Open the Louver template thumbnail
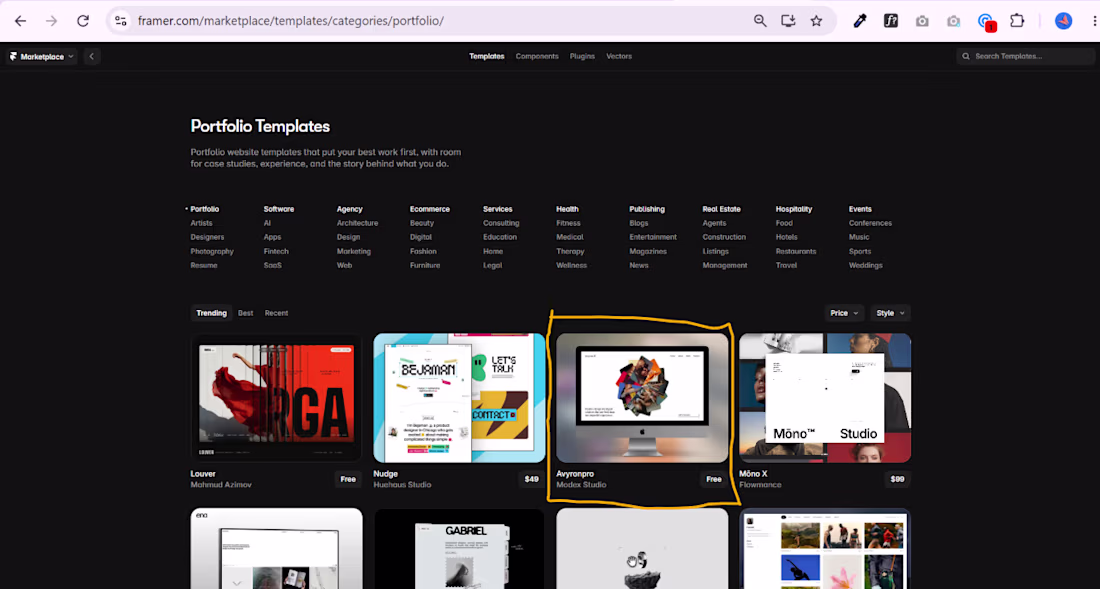This screenshot has height=589, width=1100. tap(276, 398)
